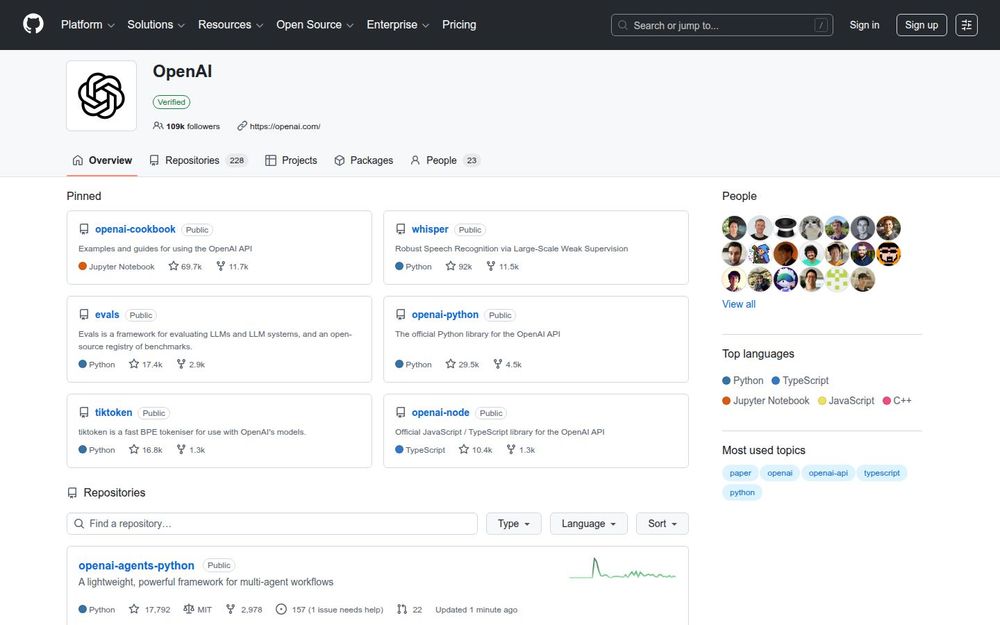Switch to the Repositories tab
This screenshot has width=1000, height=625.
[198, 160]
